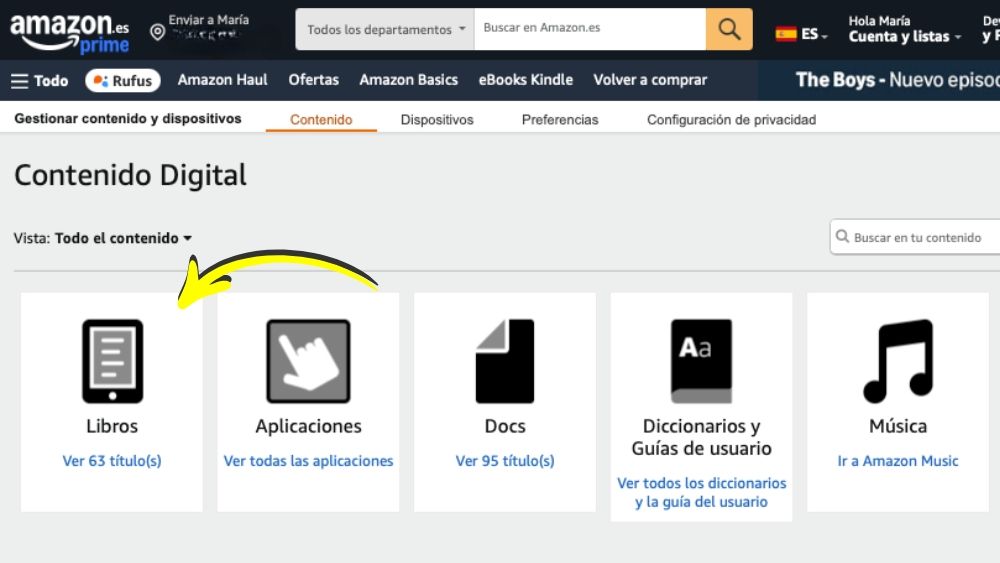Click the Docs document icon
The image size is (1000, 563).
504,361
